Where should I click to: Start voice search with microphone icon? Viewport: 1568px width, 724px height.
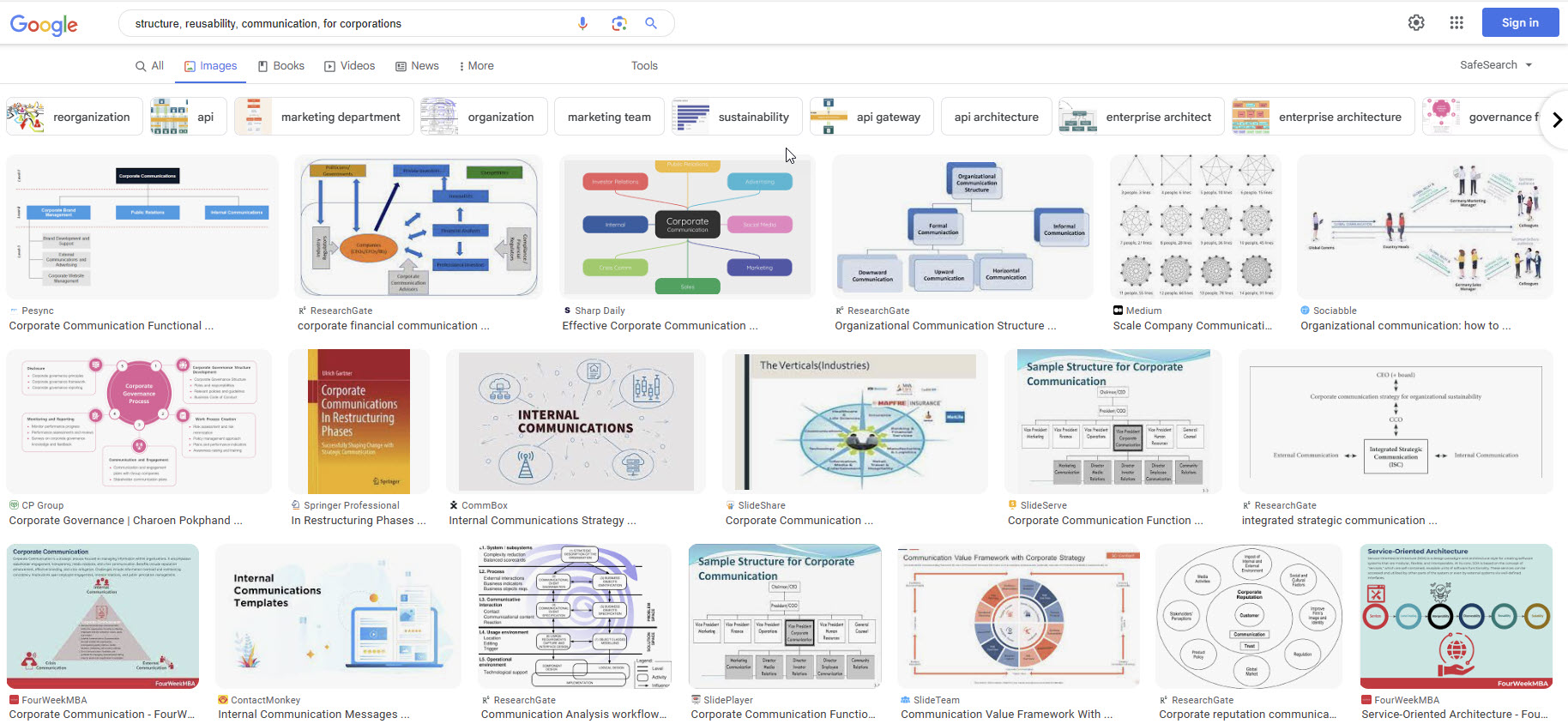[582, 23]
